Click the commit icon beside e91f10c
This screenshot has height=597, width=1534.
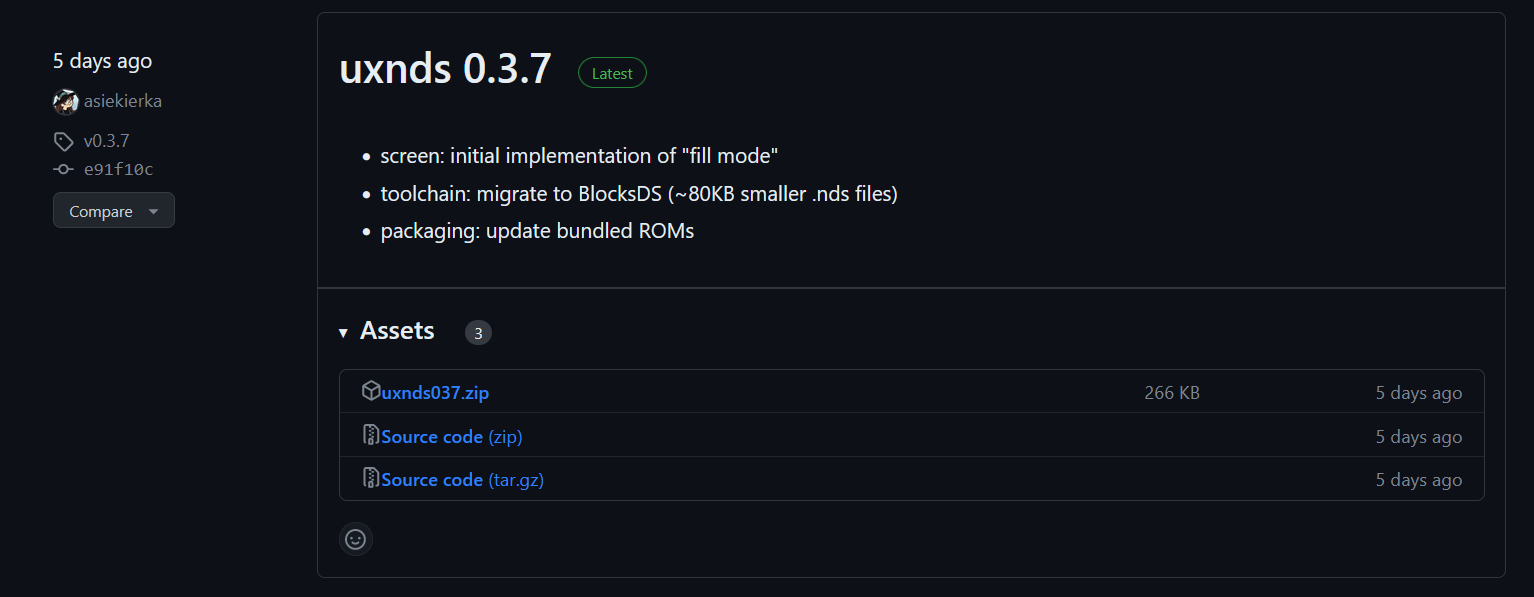point(63,170)
